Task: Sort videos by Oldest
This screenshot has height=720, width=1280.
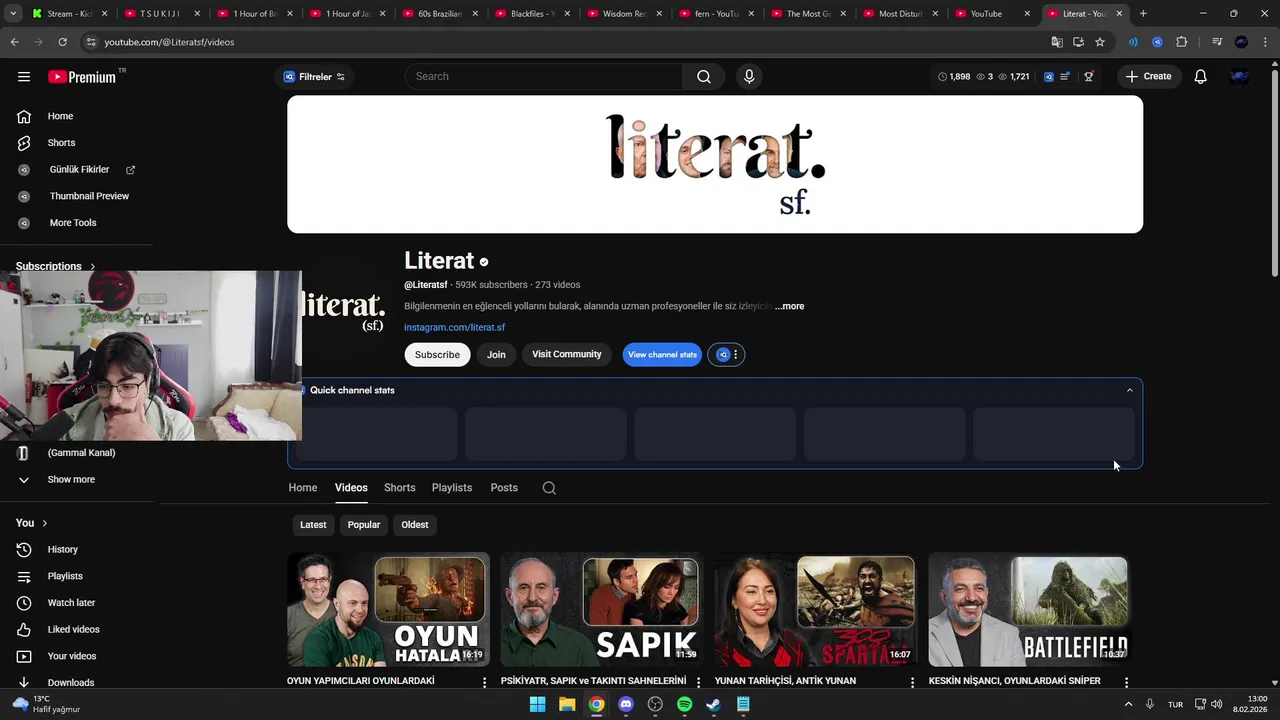Action: click(x=415, y=525)
